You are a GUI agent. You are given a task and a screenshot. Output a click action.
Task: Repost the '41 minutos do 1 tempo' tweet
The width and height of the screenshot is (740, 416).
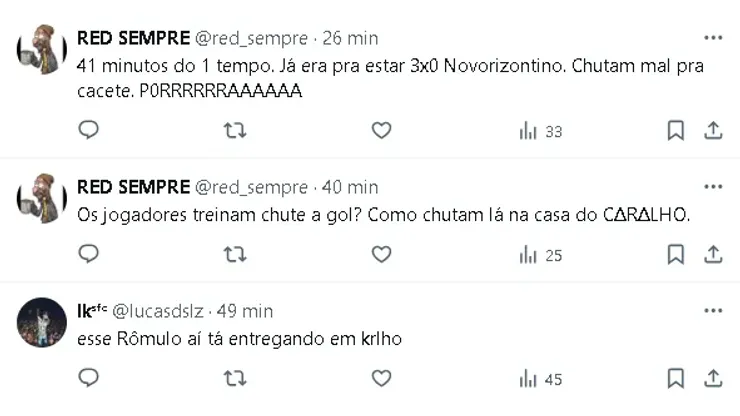click(234, 131)
